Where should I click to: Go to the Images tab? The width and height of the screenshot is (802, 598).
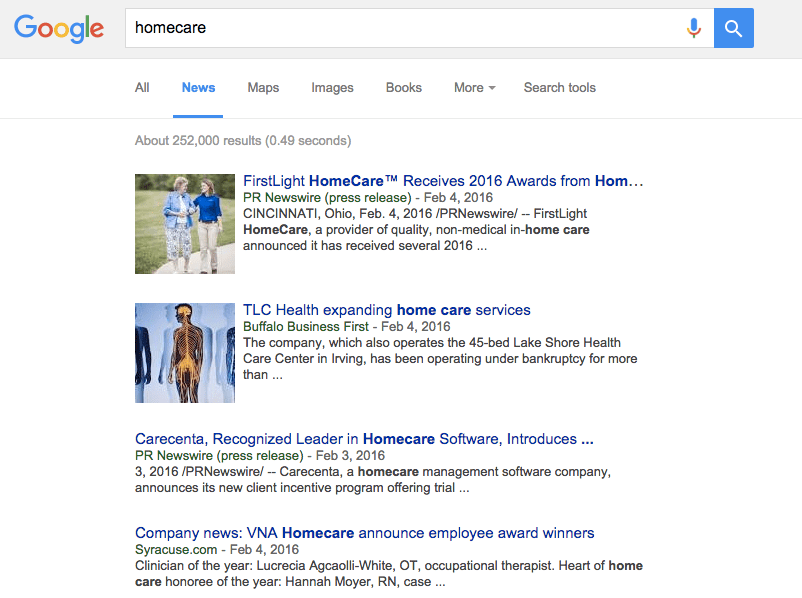click(332, 87)
